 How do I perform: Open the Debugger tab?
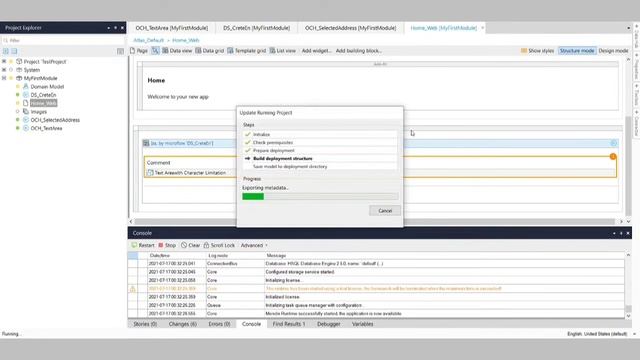pyautogui.click(x=329, y=324)
